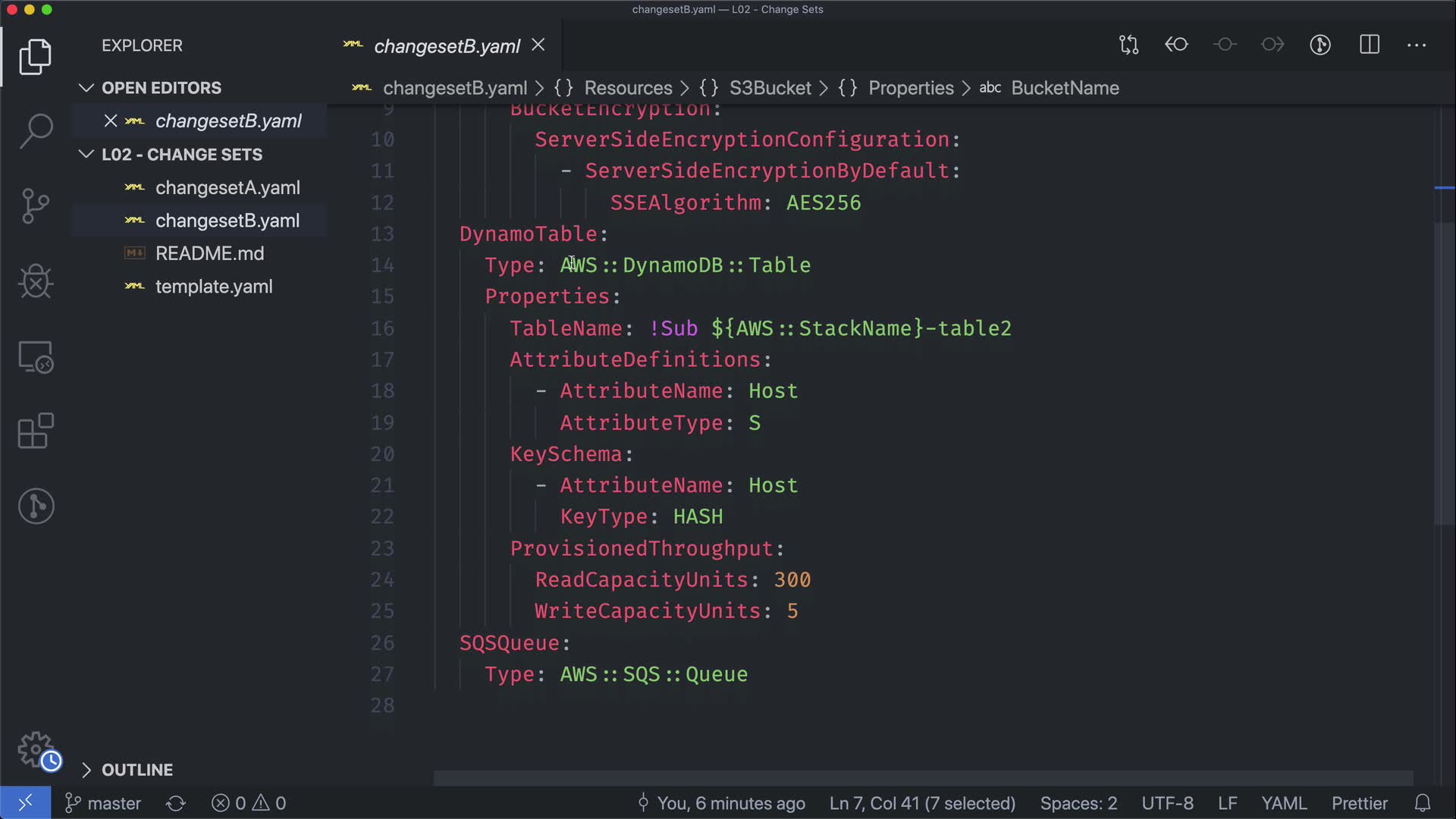Open the editor More Actions ellipsis menu
1456x819 pixels.
coord(1417,45)
